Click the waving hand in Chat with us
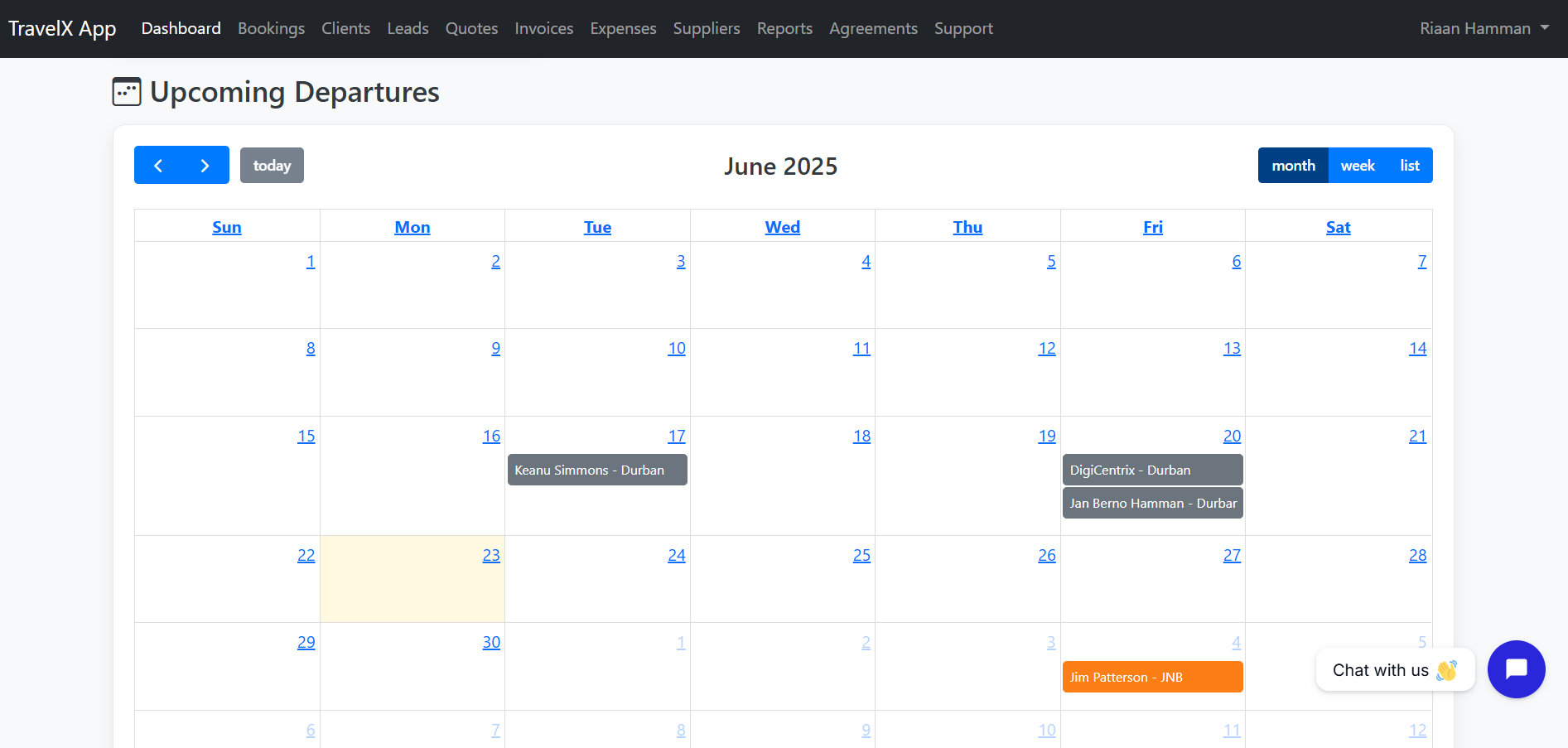Image resolution: width=1568 pixels, height=748 pixels. 1448,670
